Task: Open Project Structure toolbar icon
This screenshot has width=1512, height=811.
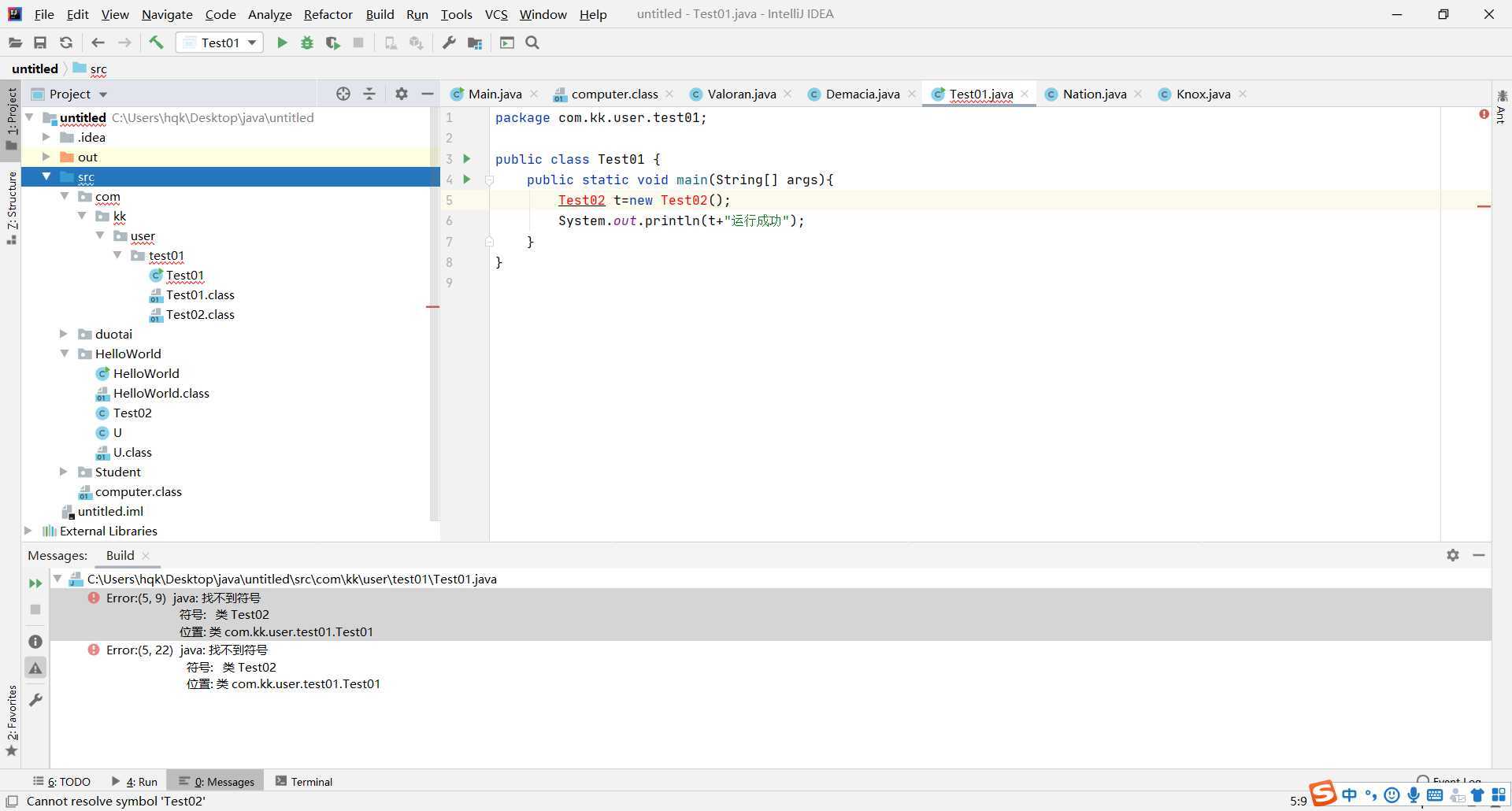Action: point(475,43)
